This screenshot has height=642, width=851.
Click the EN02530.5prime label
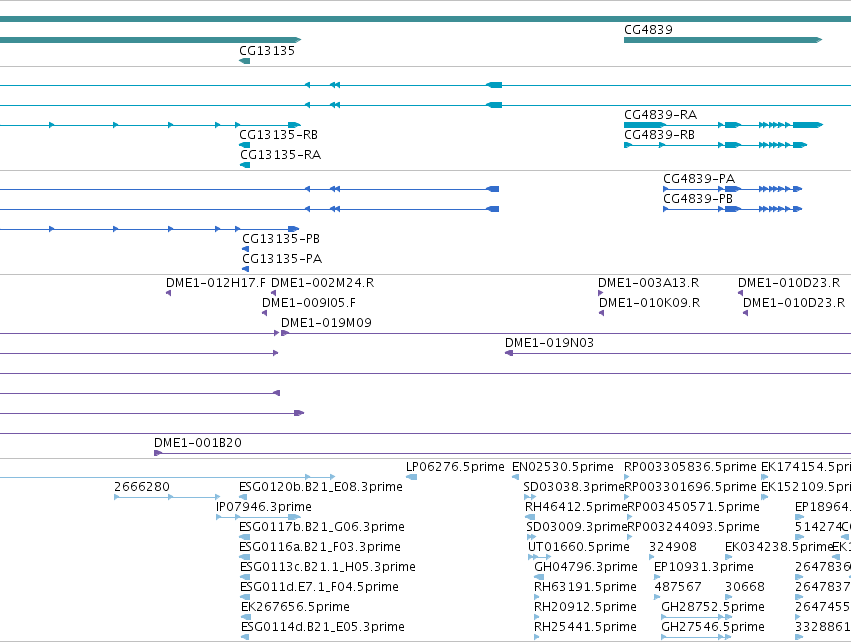[563, 467]
